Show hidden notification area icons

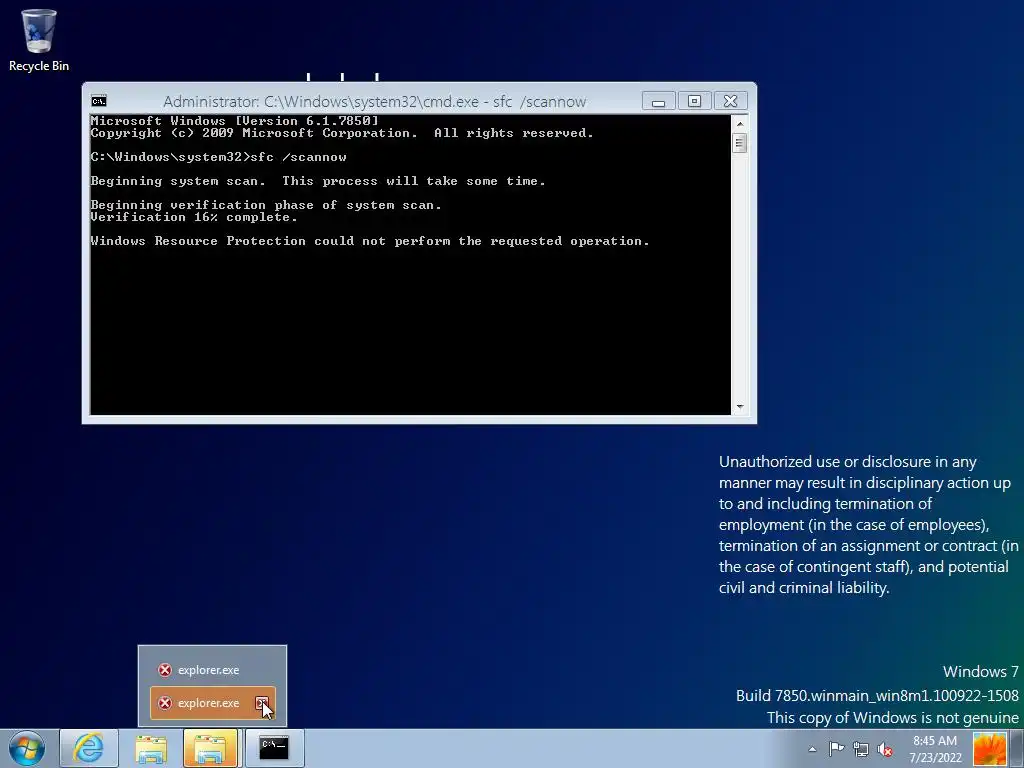click(x=812, y=749)
